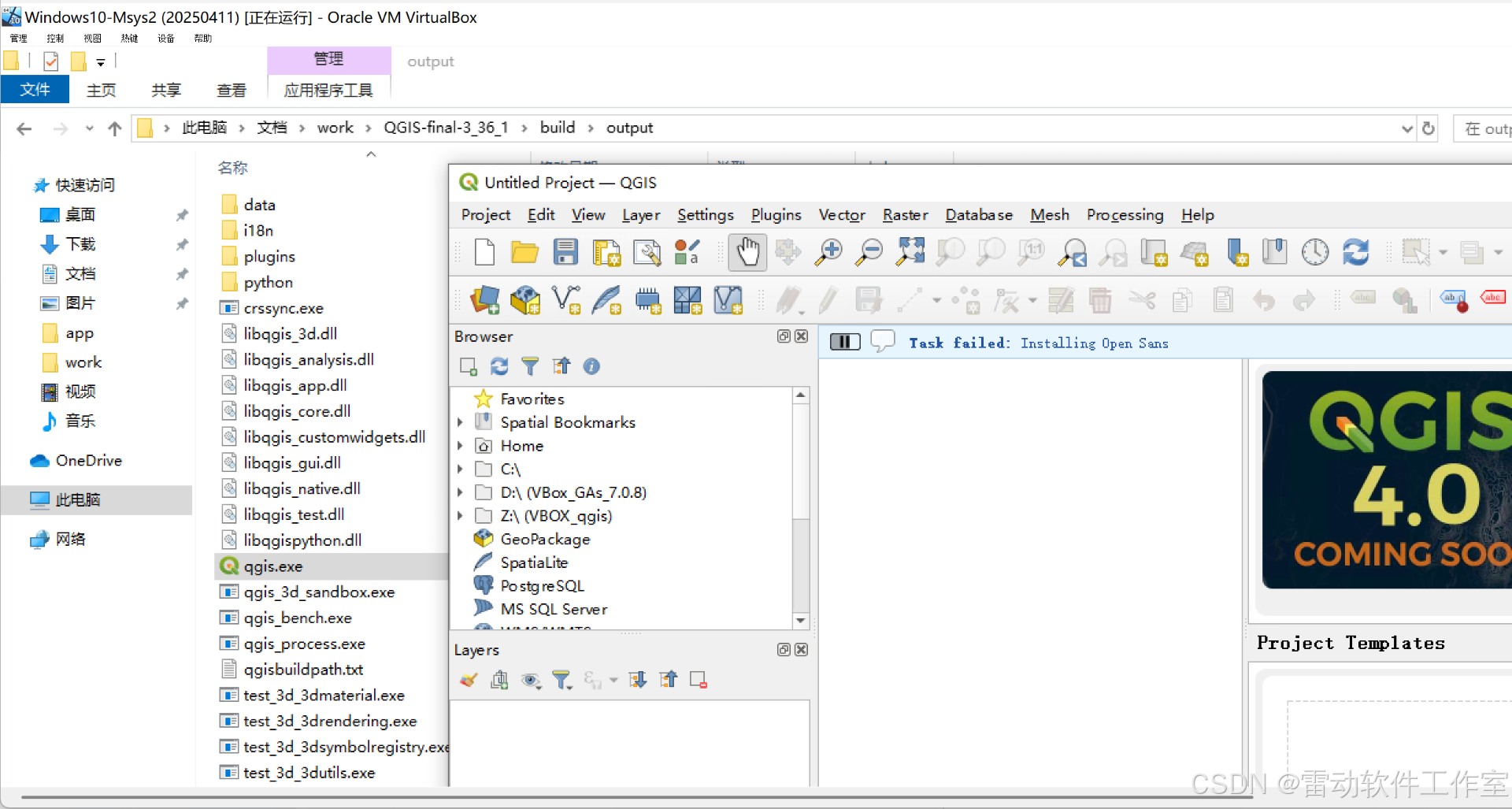Create a new SpatiaLite layer
The image size is (1512, 809).
coord(606,300)
